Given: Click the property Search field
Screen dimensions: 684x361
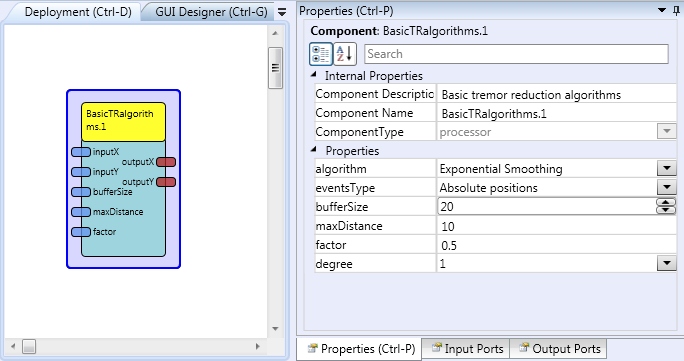Looking at the screenshot, I should point(516,54).
